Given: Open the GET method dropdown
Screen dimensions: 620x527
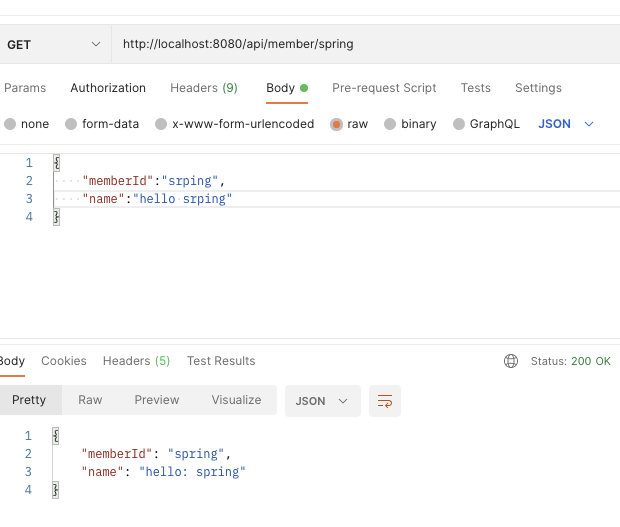Looking at the screenshot, I should pyautogui.click(x=53, y=44).
